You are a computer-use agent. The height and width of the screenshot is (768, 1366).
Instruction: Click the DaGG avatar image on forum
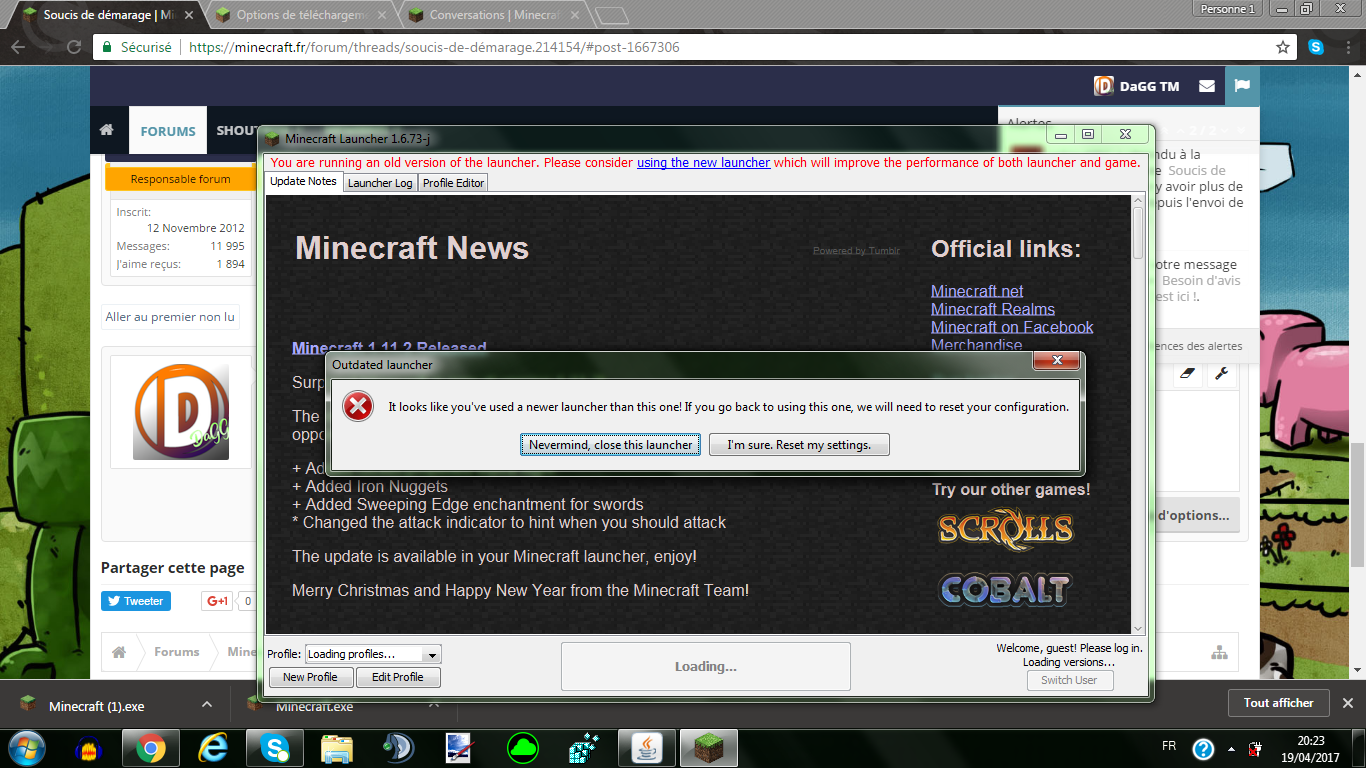tap(181, 412)
